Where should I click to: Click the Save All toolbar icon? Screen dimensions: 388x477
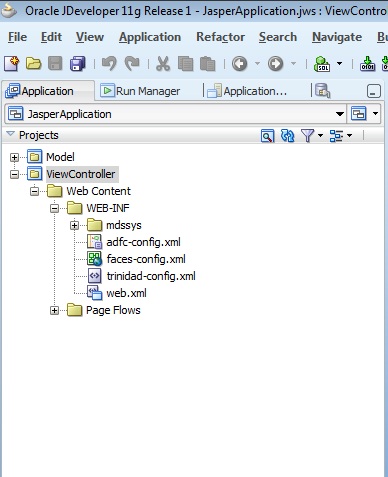click(x=78, y=63)
